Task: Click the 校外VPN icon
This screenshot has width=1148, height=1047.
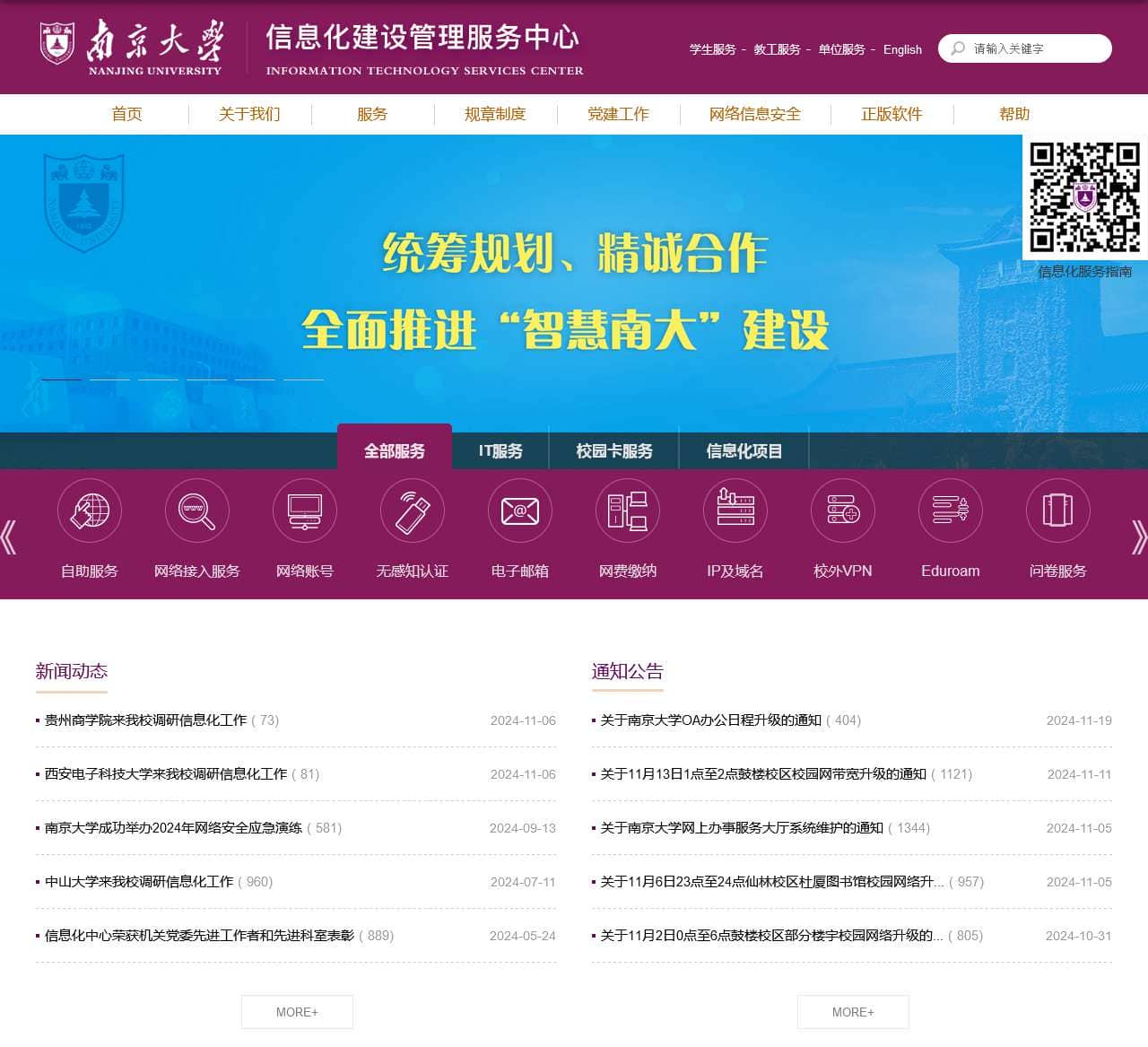Action: click(843, 510)
